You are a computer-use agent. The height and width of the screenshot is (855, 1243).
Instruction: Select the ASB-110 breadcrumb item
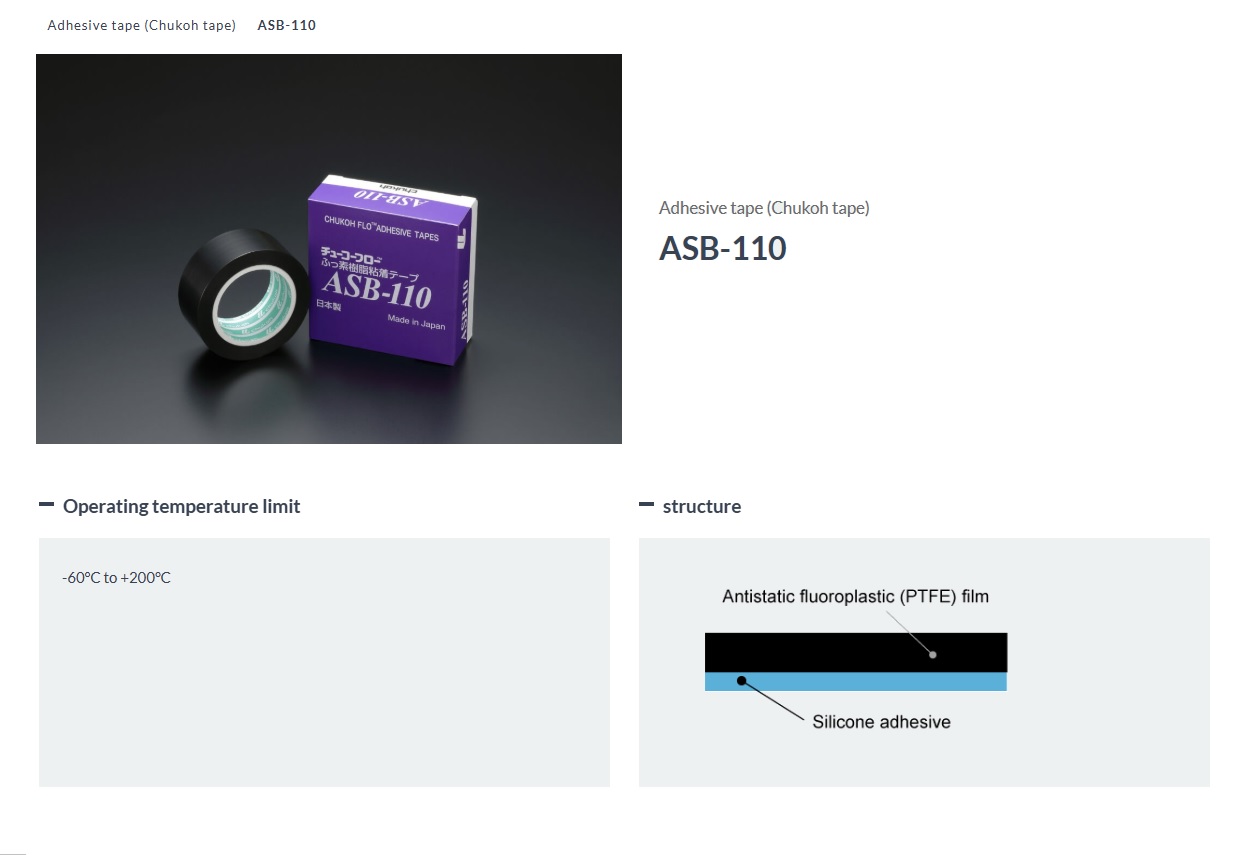pyautogui.click(x=286, y=25)
